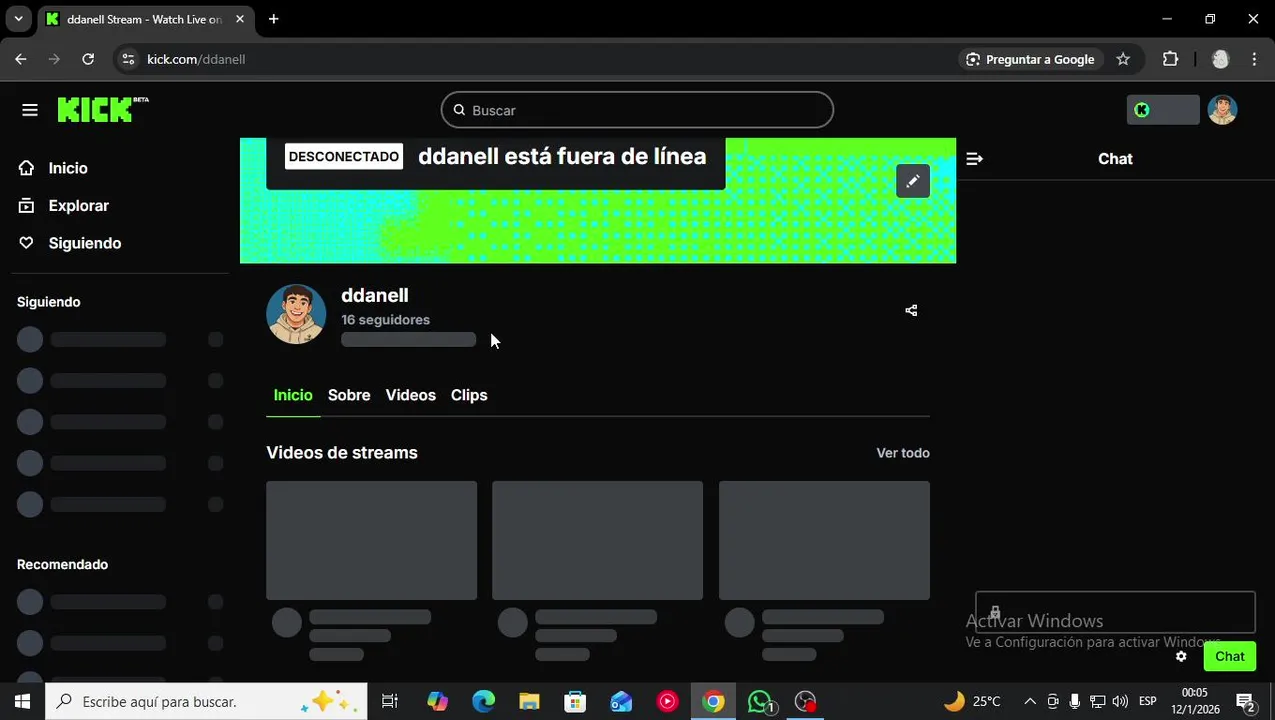This screenshot has width=1275, height=720.
Task: Click the chat message input box
Action: 1115,612
